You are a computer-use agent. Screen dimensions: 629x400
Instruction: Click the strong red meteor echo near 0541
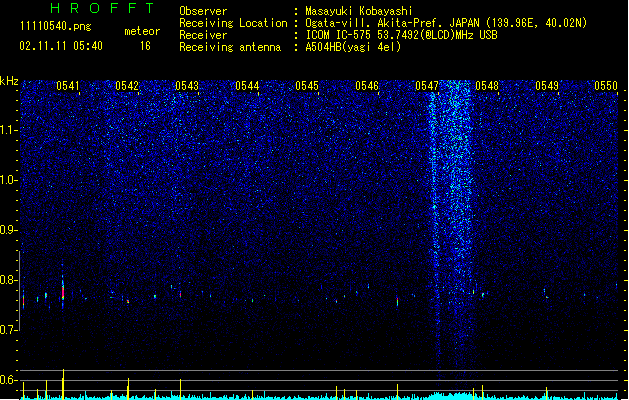click(x=63, y=291)
